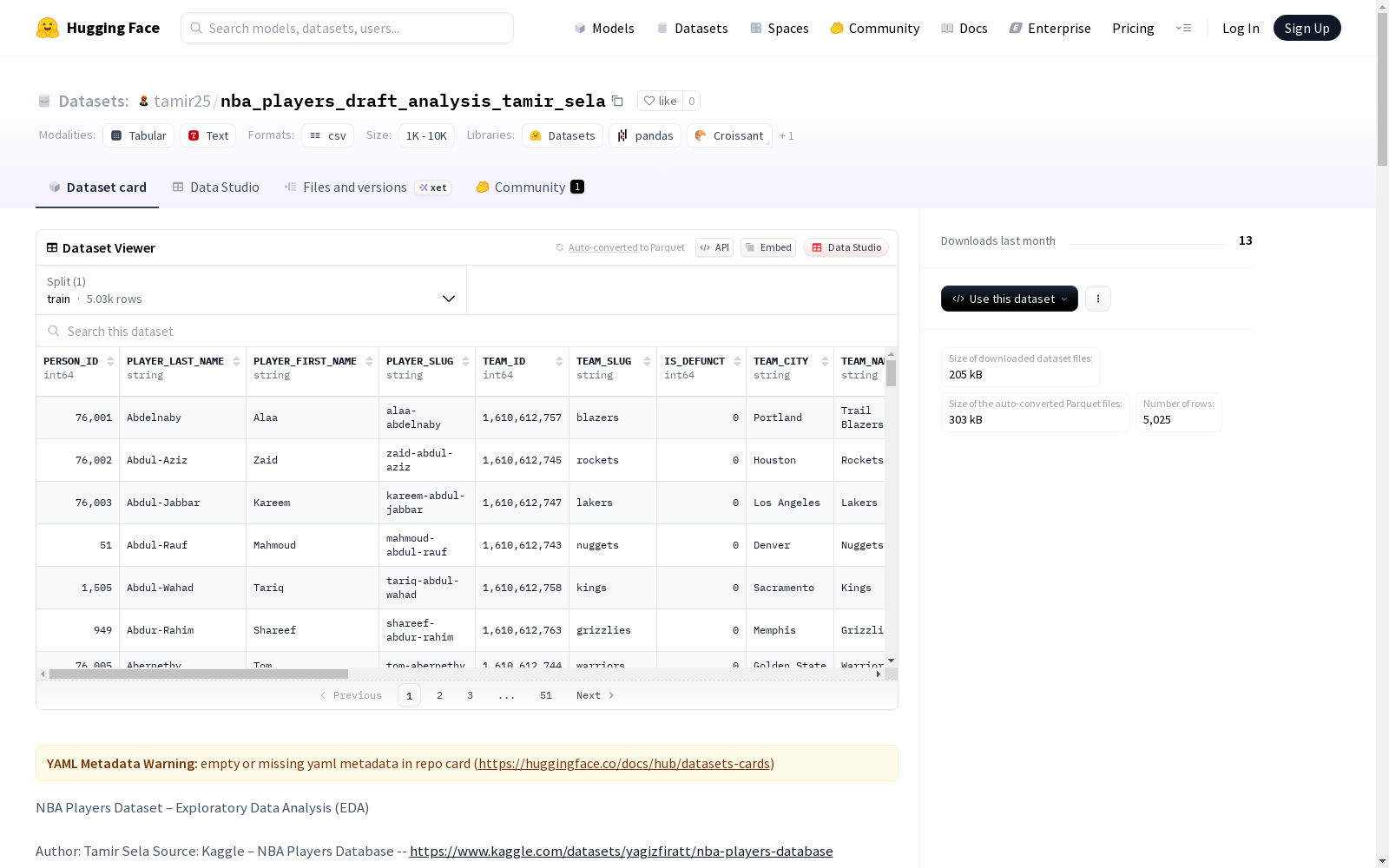Copy dataset name with copy icon
The image size is (1389, 868).
(617, 101)
